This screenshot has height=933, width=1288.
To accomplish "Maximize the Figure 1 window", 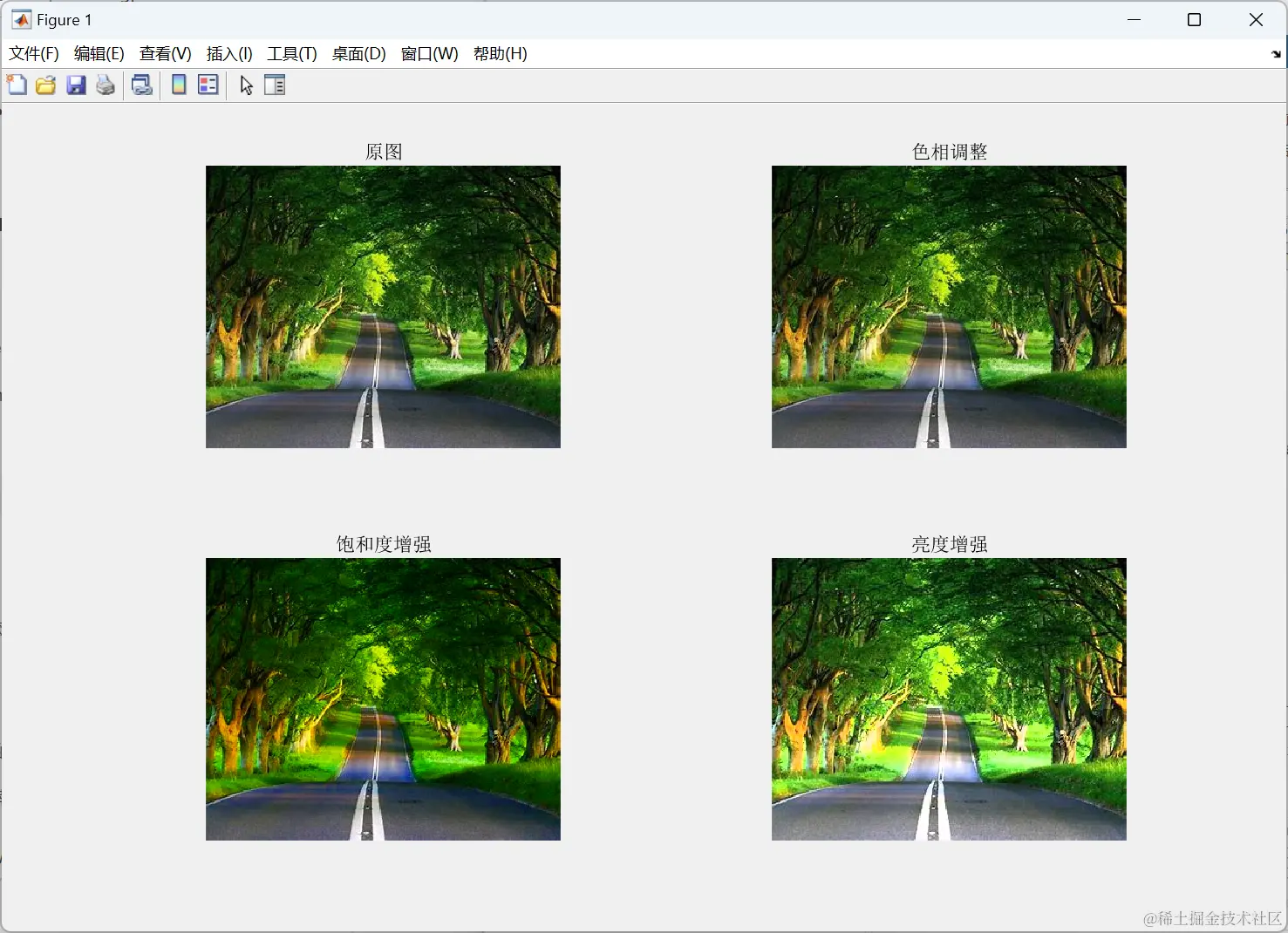I will 1195,19.
